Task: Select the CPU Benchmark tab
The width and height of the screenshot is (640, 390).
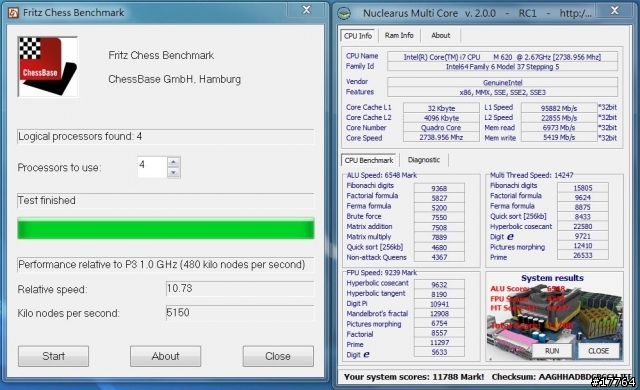Action: 369,160
